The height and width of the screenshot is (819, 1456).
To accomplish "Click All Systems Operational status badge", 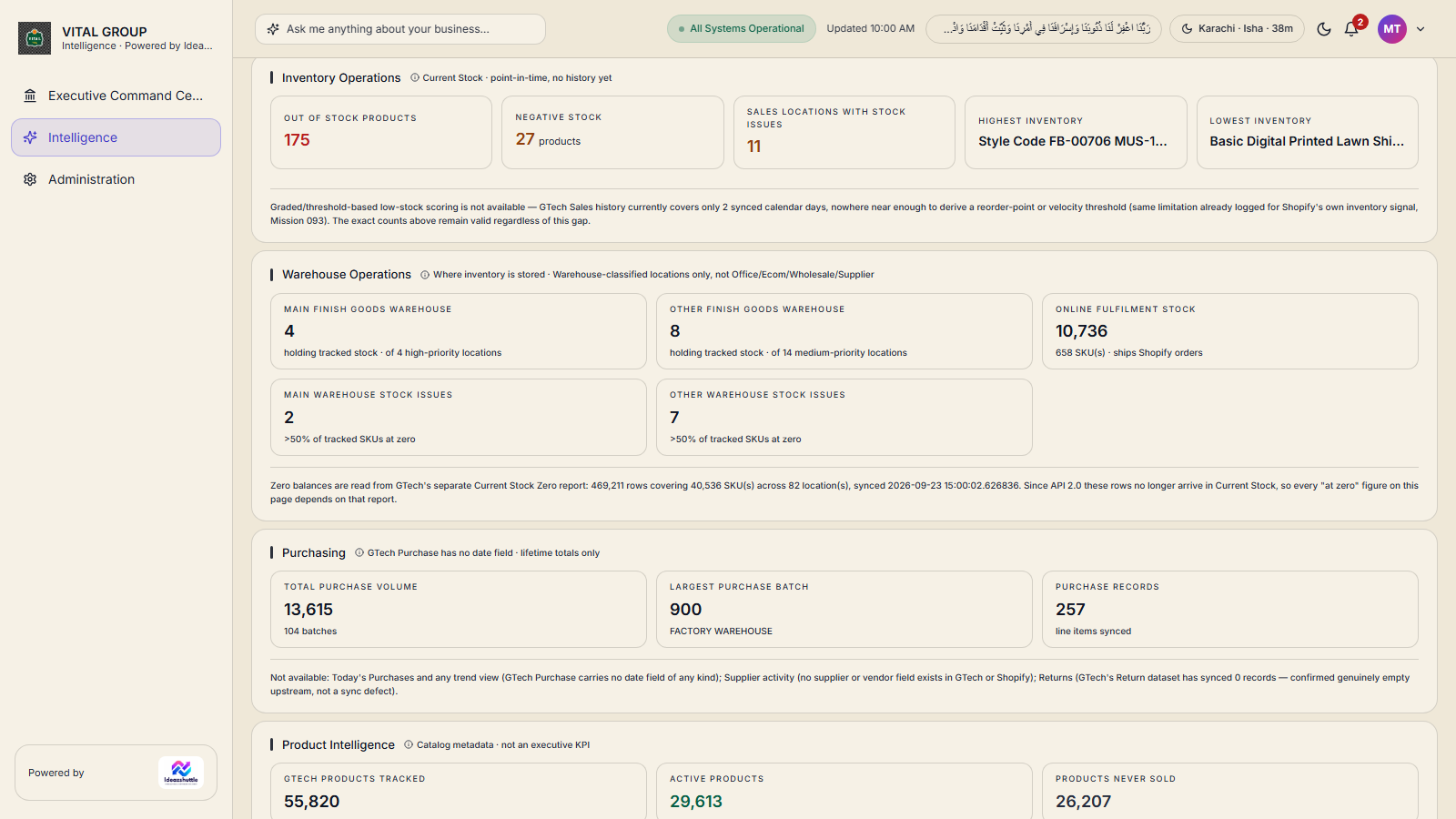I will [x=742, y=28].
